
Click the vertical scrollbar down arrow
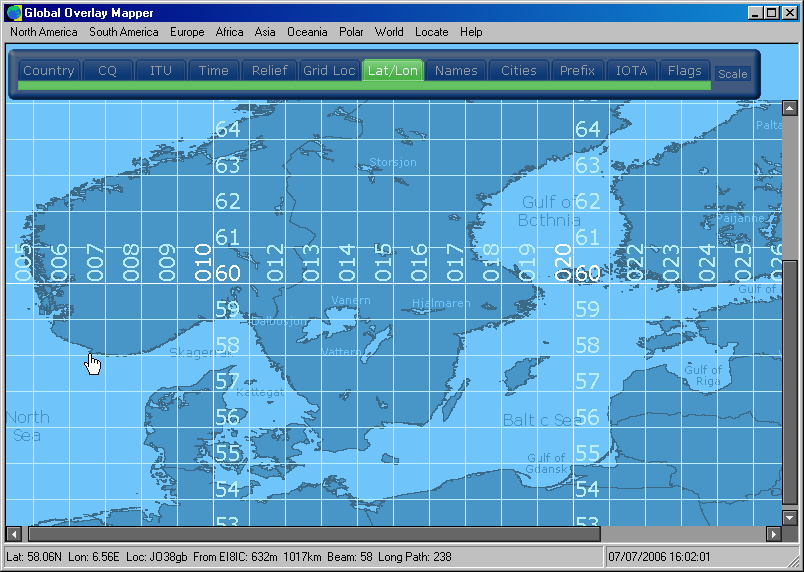click(789, 517)
